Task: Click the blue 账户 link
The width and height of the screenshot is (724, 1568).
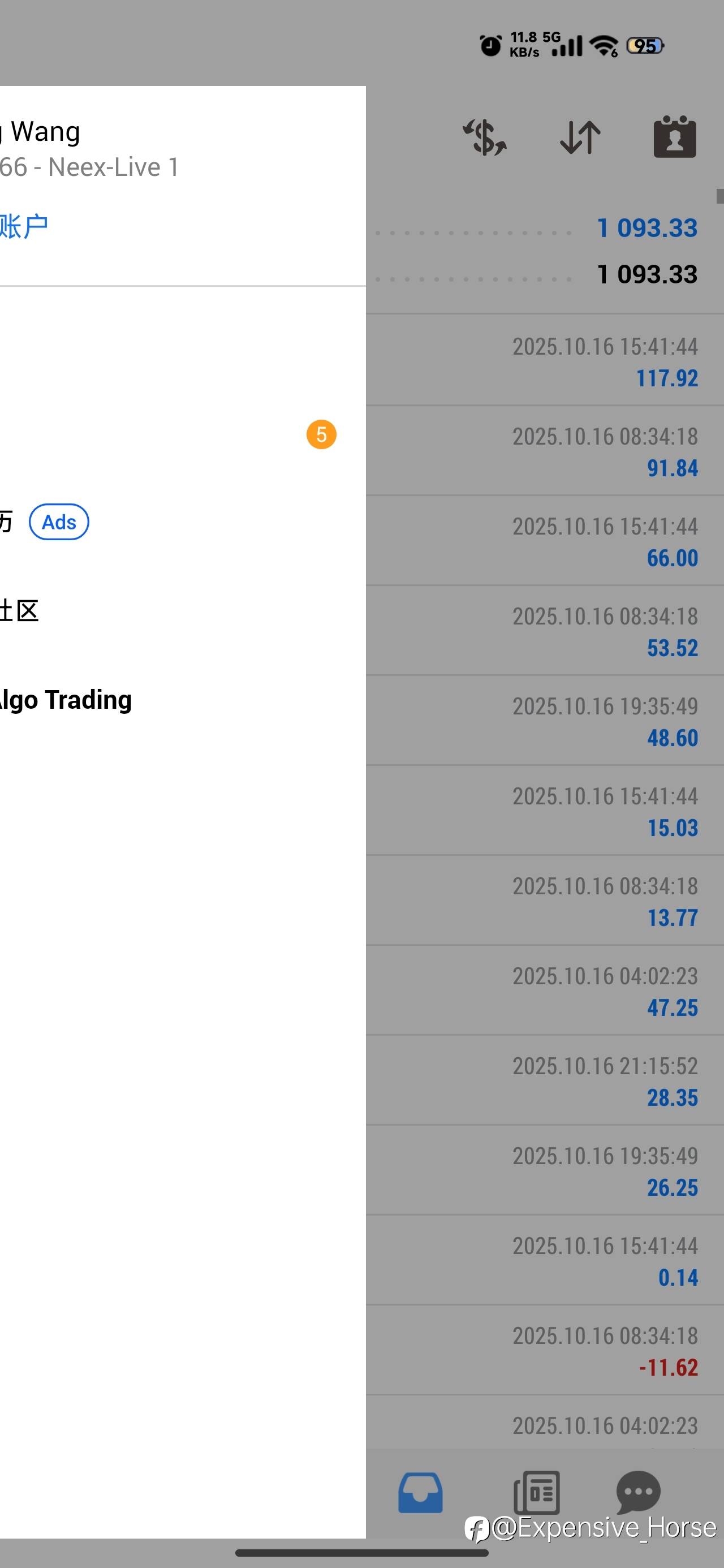Action: 23,226
